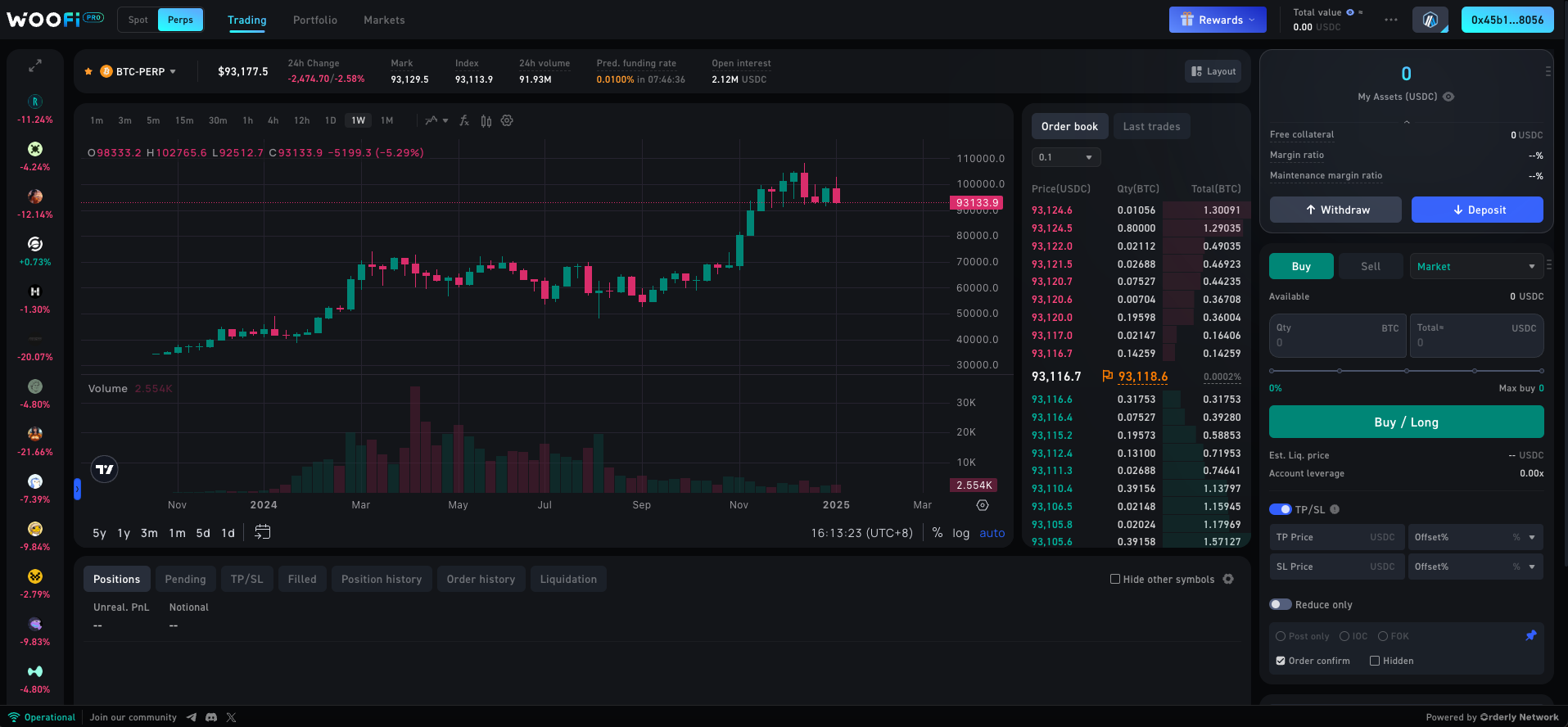
Task: Disable the TP/SL toggle
Action: point(1280,509)
